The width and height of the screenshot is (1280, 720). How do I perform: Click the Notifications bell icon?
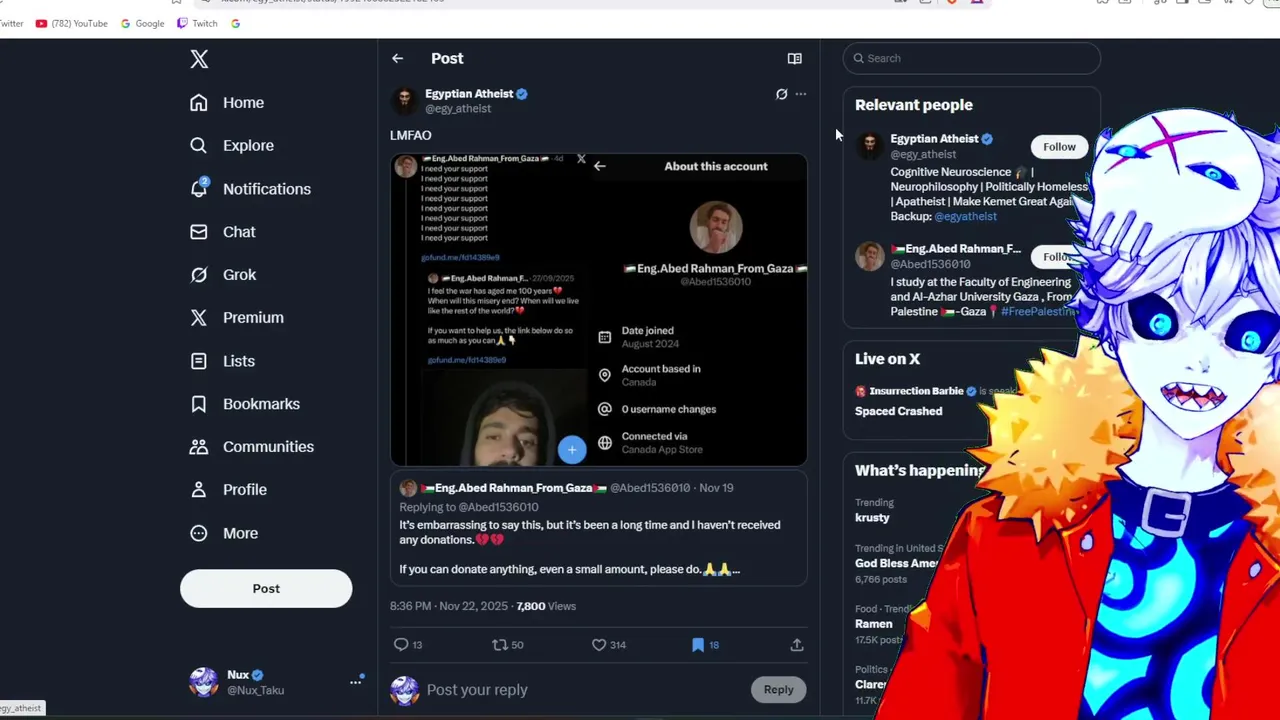tap(199, 188)
